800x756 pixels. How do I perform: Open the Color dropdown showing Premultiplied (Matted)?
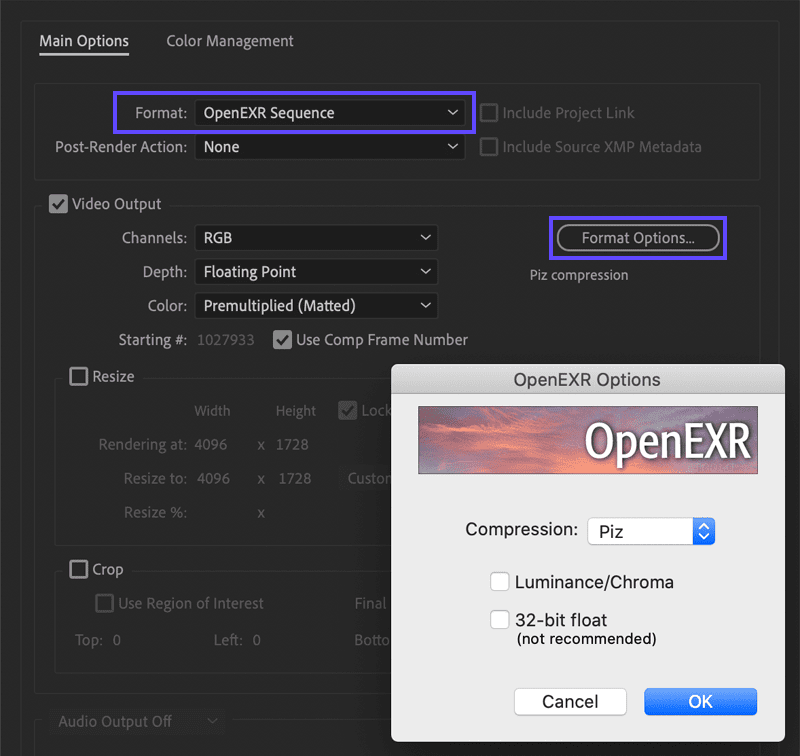tap(316, 305)
